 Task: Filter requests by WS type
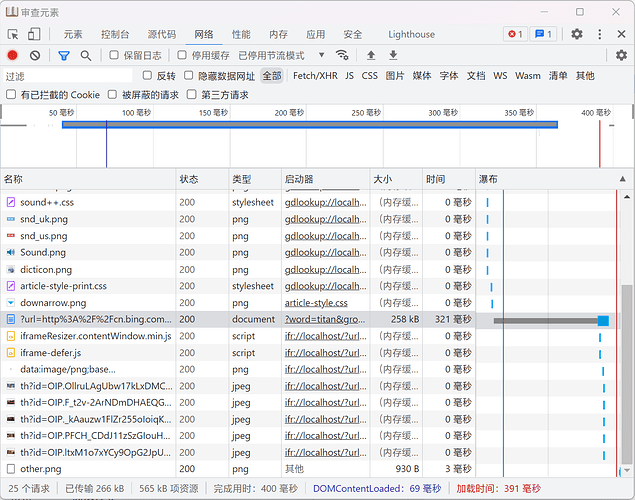[500, 75]
